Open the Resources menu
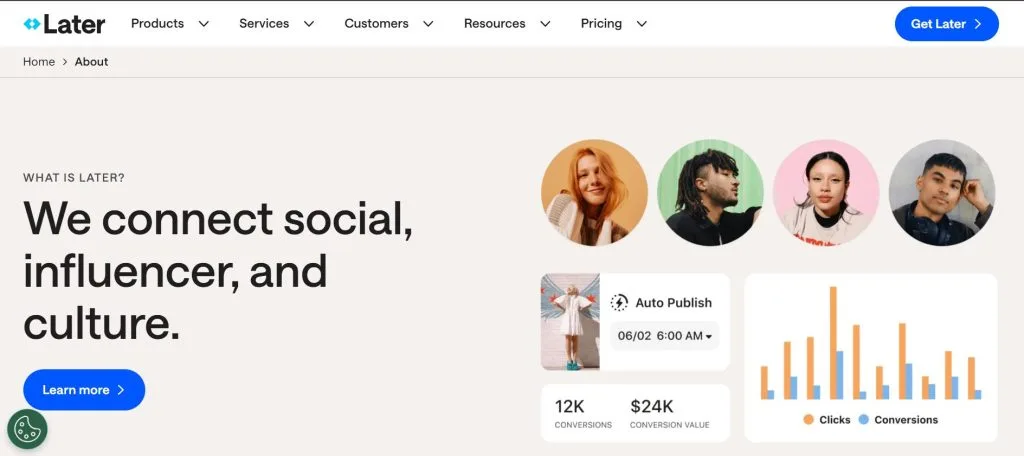Image resolution: width=1024 pixels, height=456 pixels. click(x=507, y=23)
